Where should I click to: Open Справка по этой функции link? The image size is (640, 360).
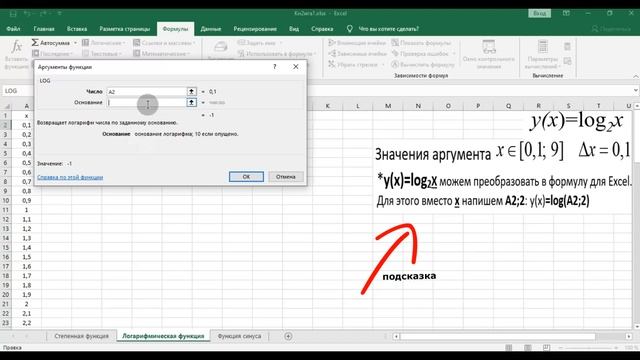[x=70, y=177]
